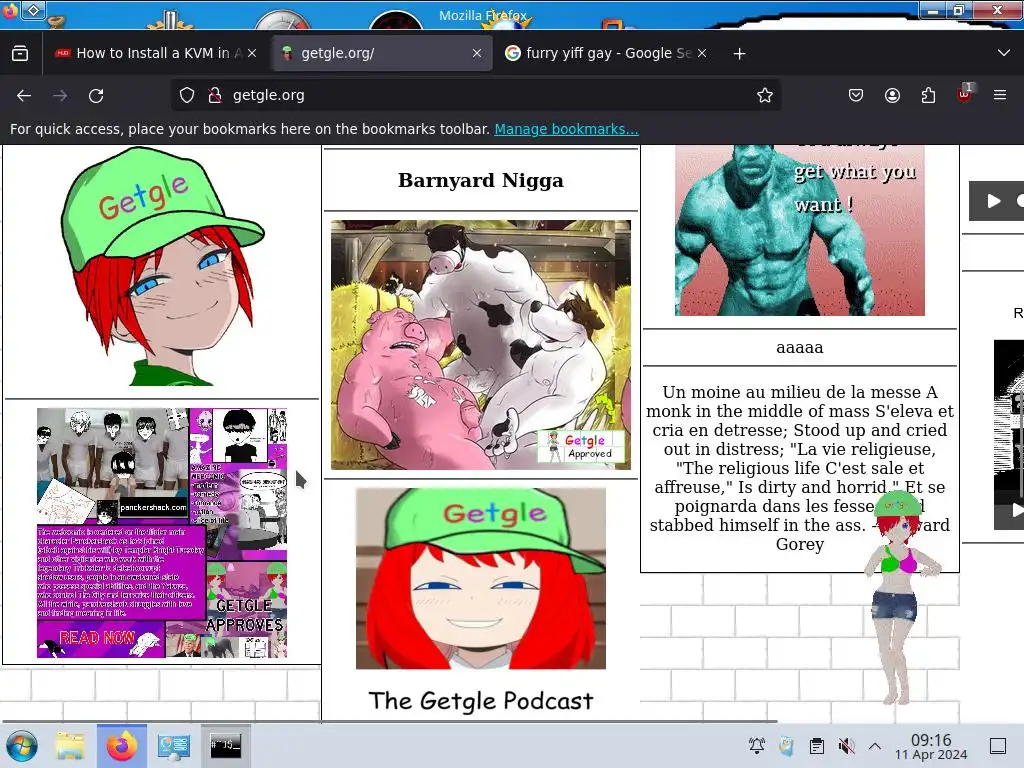Open the terminal taskbar icon
Image resolution: width=1024 pixels, height=768 pixels.
(x=226, y=746)
